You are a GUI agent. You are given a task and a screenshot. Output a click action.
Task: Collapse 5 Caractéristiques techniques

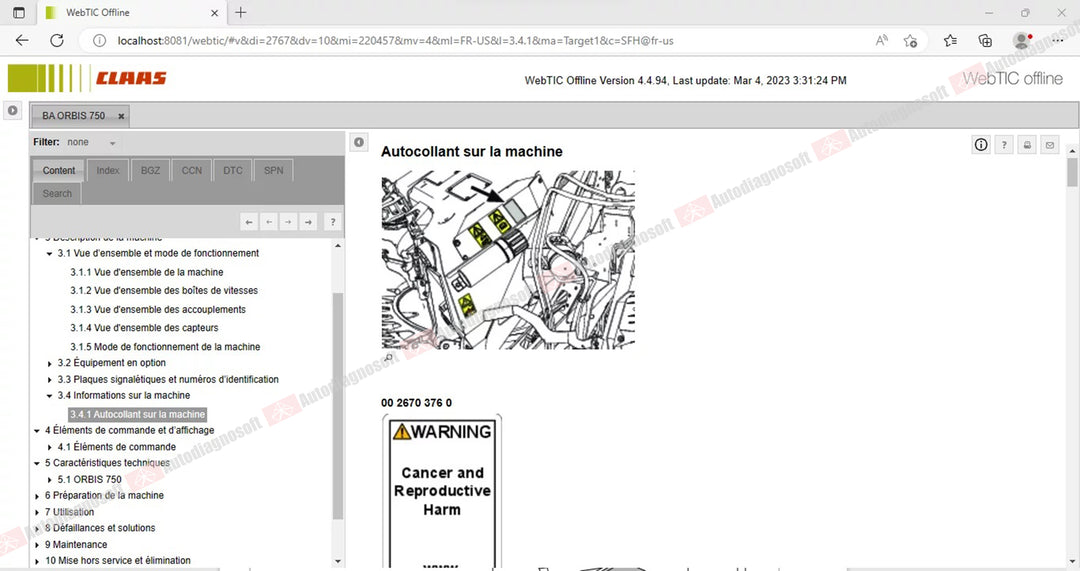pyautogui.click(x=37, y=463)
